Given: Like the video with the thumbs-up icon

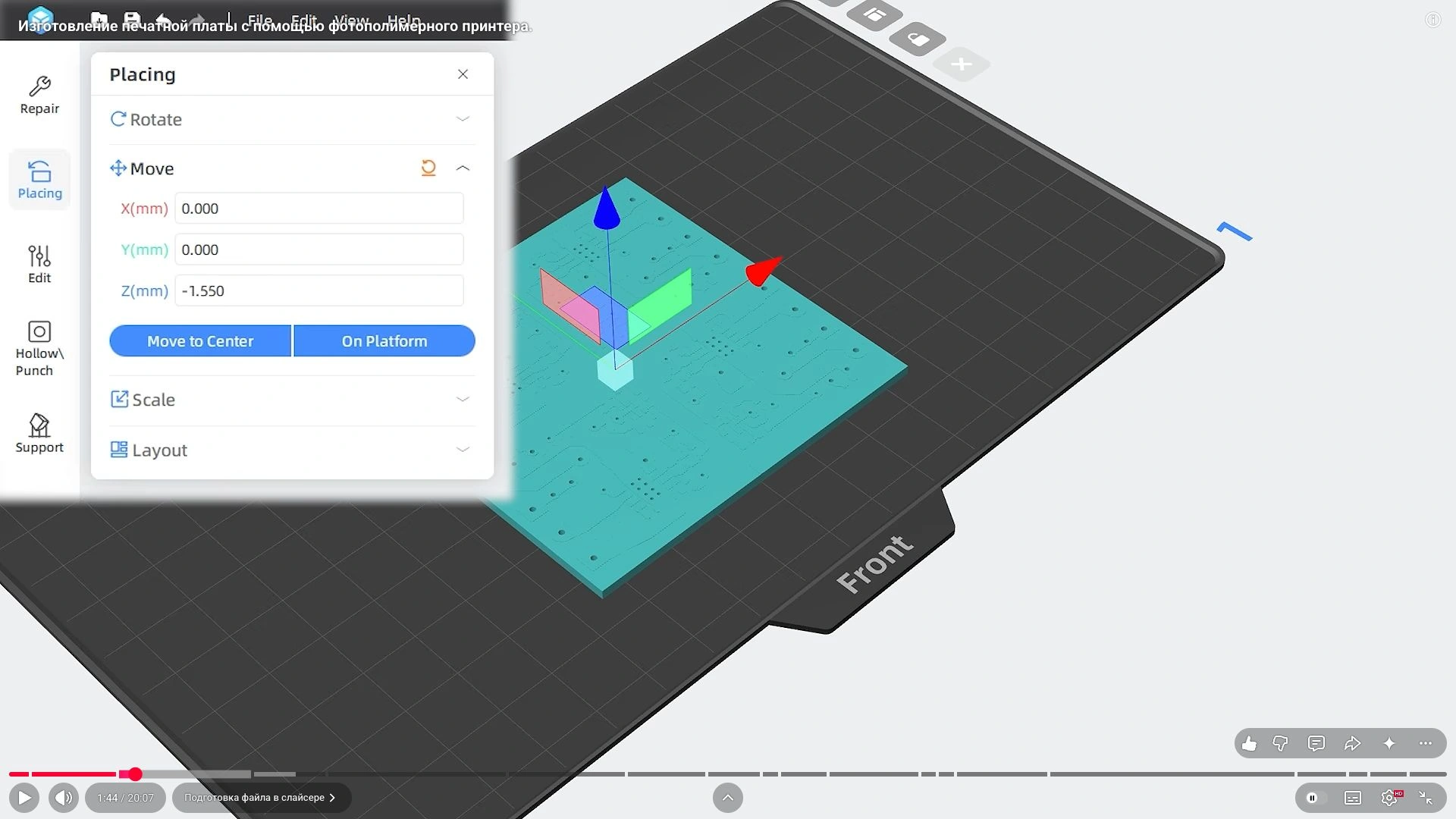Looking at the screenshot, I should (x=1249, y=744).
